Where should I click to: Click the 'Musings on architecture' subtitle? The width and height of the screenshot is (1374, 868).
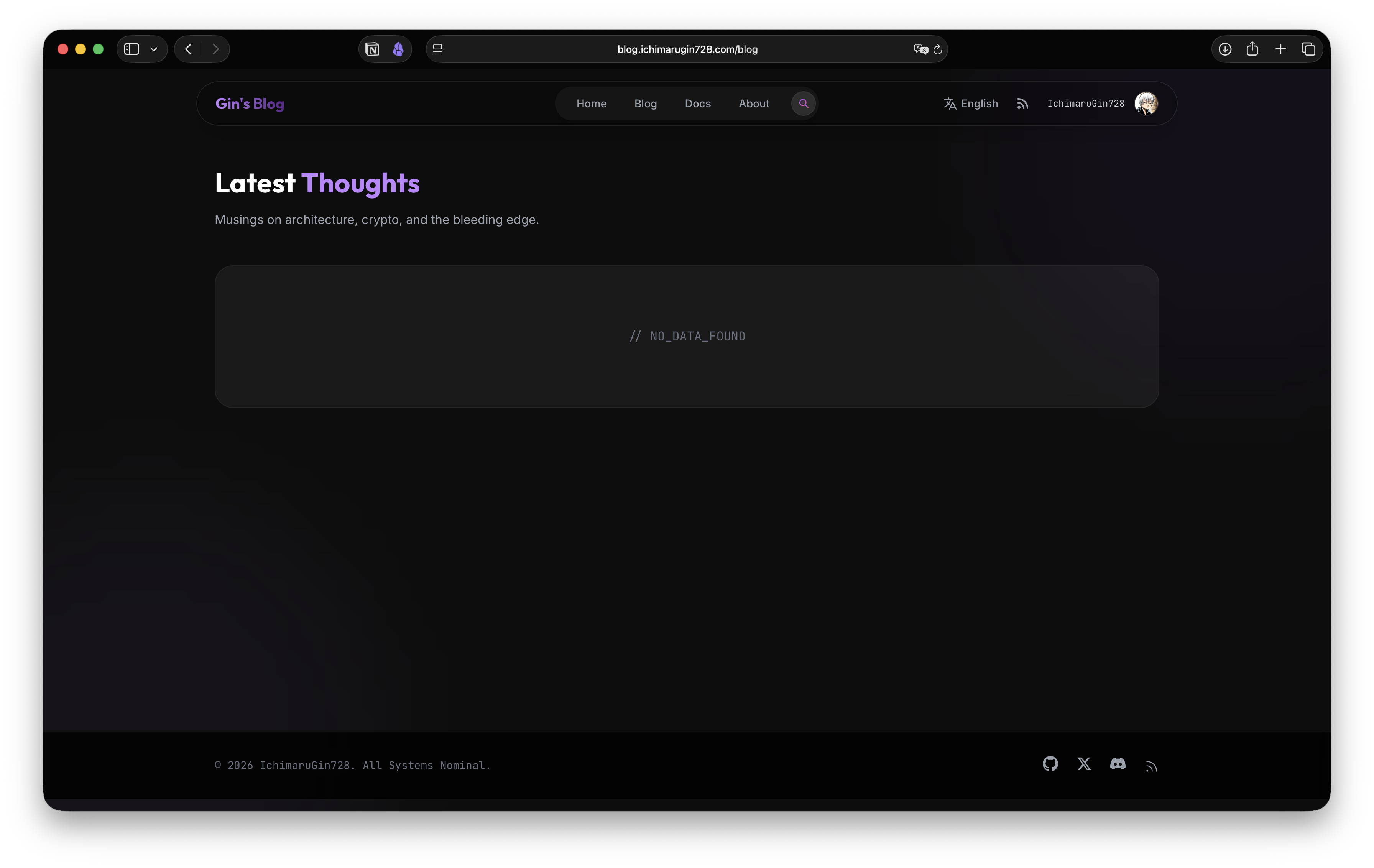[x=376, y=220]
